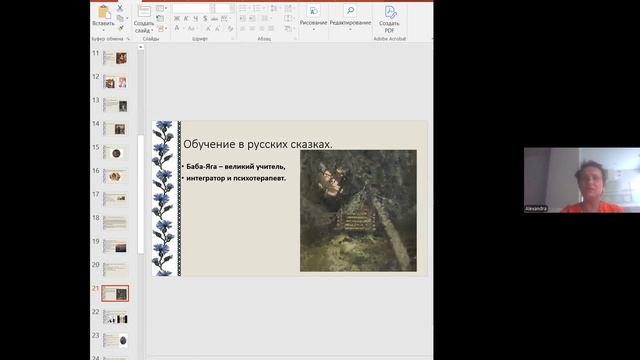Screen dimensions: 640x360
Task: Toggle text shadow S formatting
Action: point(205,19)
